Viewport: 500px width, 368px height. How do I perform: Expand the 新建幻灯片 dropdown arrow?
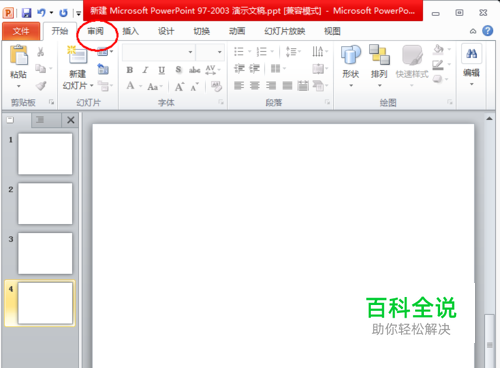coord(91,86)
